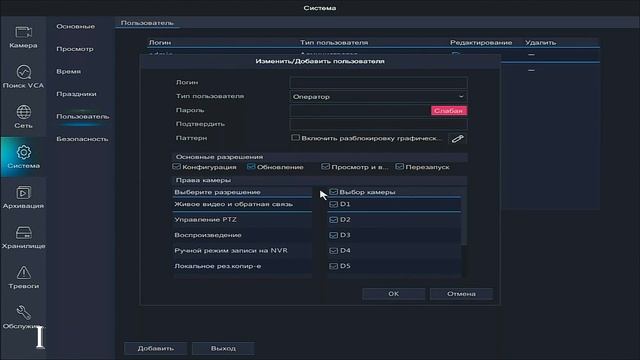Image resolution: width=640 pixels, height=360 pixels.
Task: Toggle the Обновление permission checkbox
Action: coord(251,167)
